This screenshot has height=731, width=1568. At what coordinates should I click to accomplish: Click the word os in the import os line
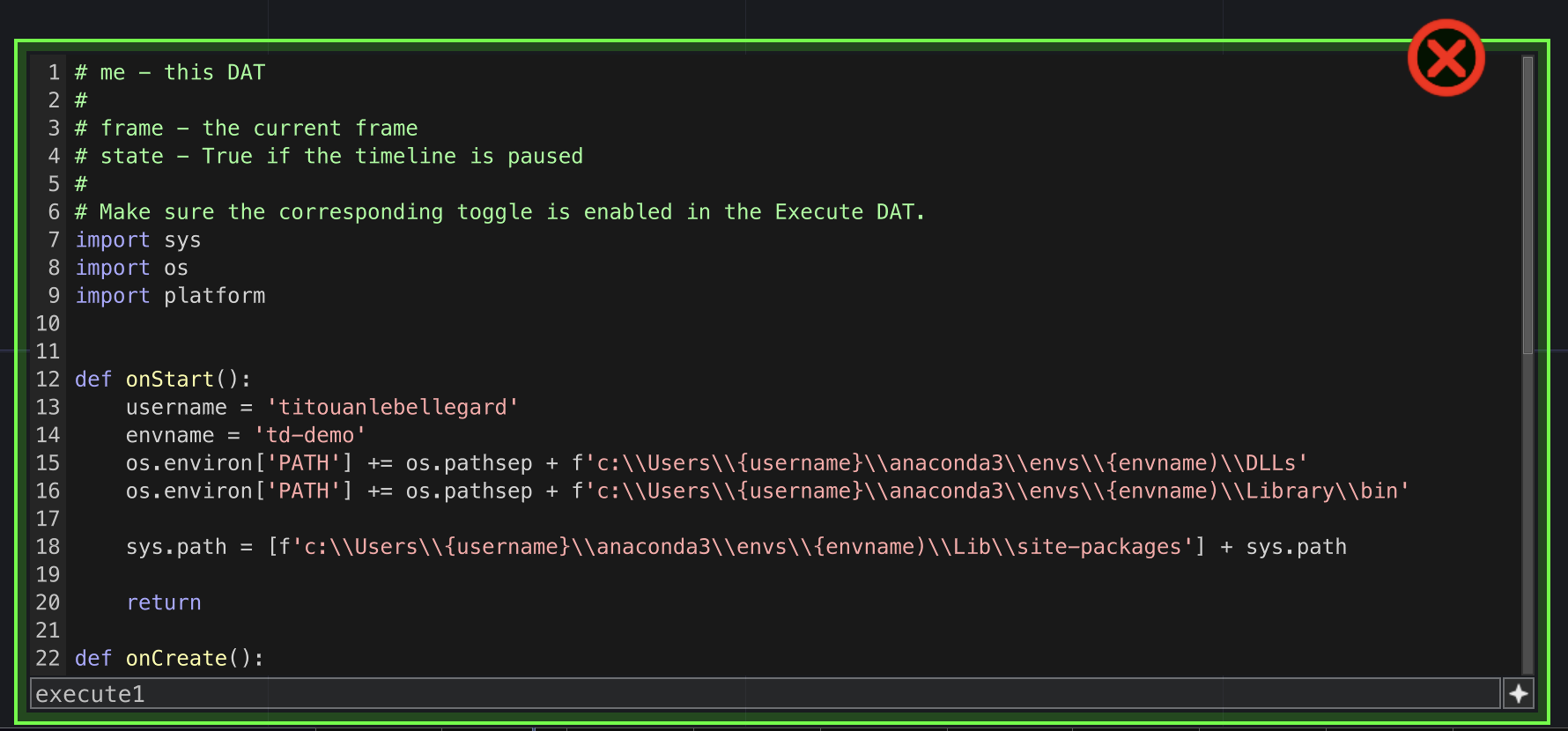tap(175, 268)
